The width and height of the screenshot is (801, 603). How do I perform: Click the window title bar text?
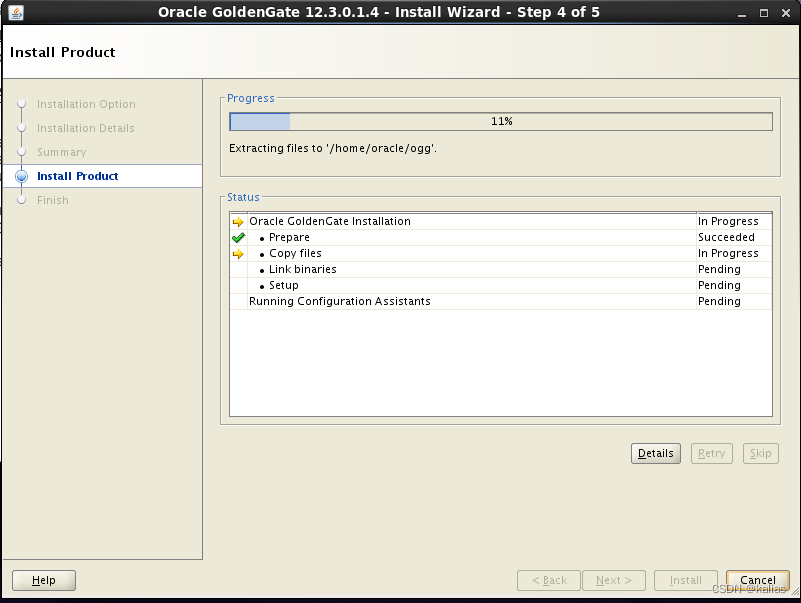(379, 12)
